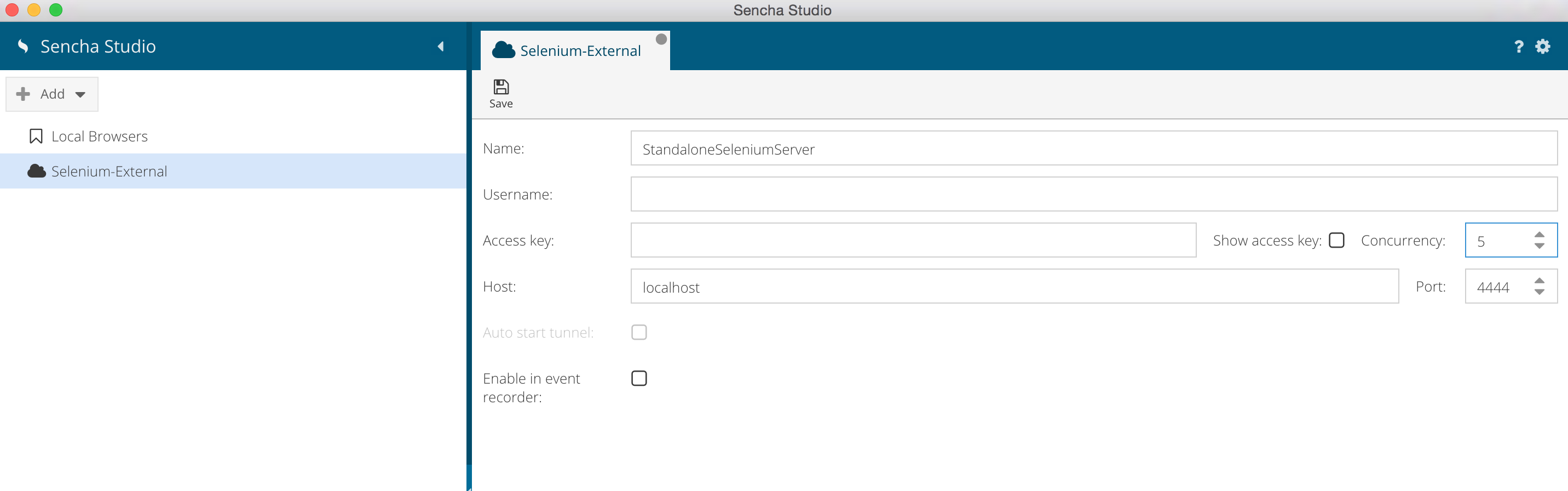Click the cloud icon beside Selenium-External in sidebar
This screenshot has width=1568, height=491.
[37, 171]
